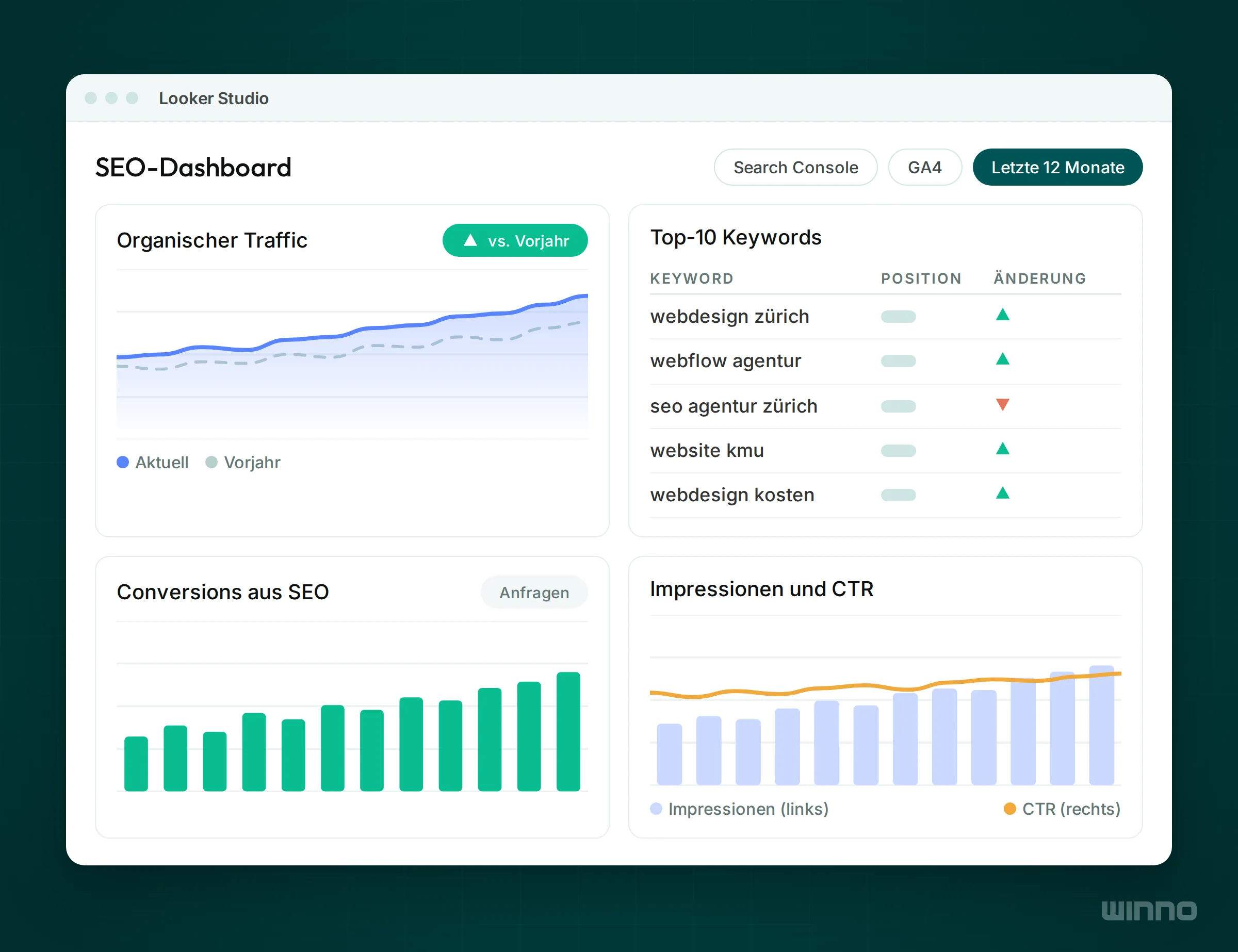Viewport: 1238px width, 952px height.
Task: Click the up arrow for webflow agentur
Action: [1002, 359]
